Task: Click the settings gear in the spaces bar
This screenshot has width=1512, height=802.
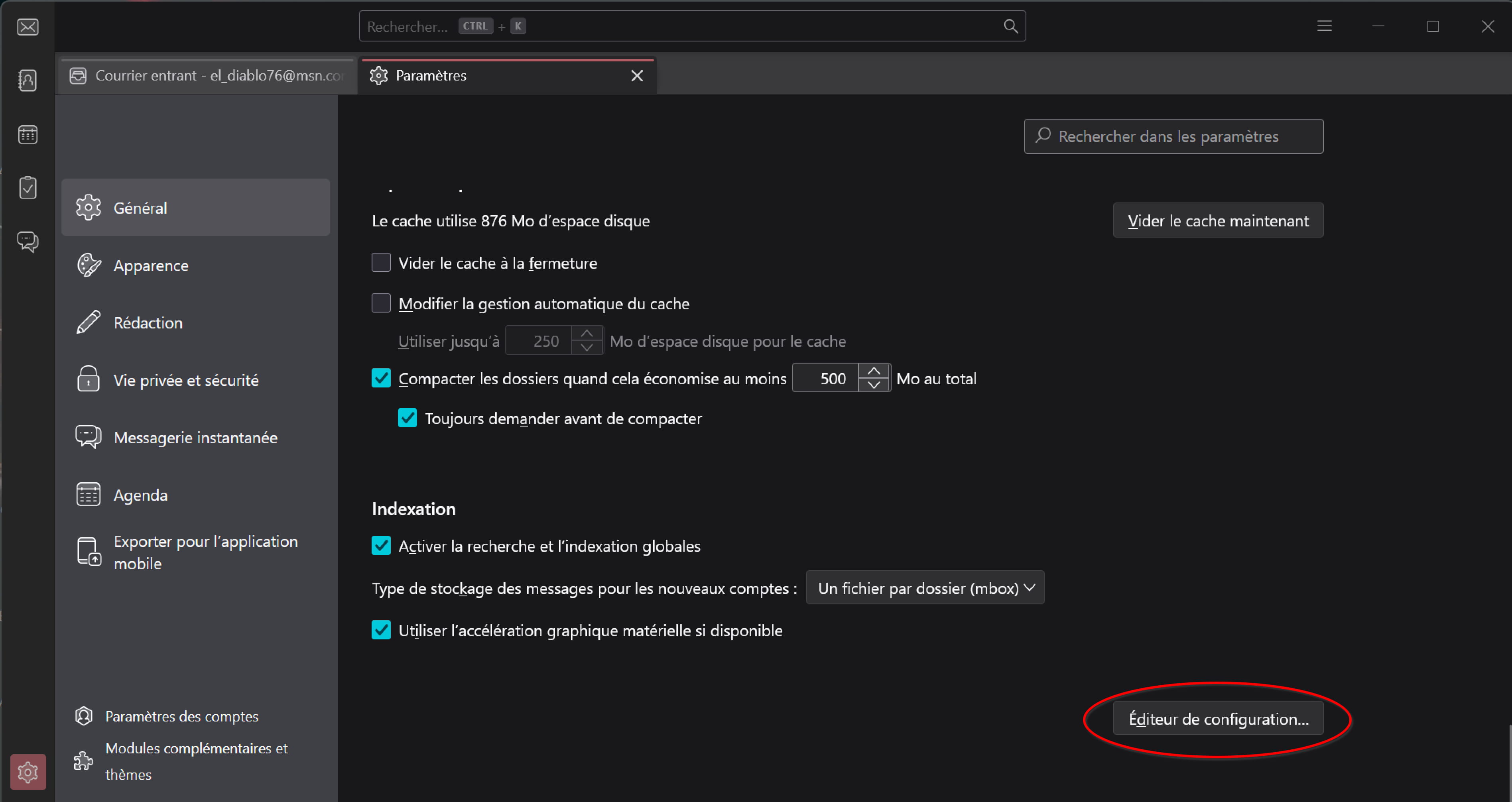Action: pyautogui.click(x=28, y=771)
